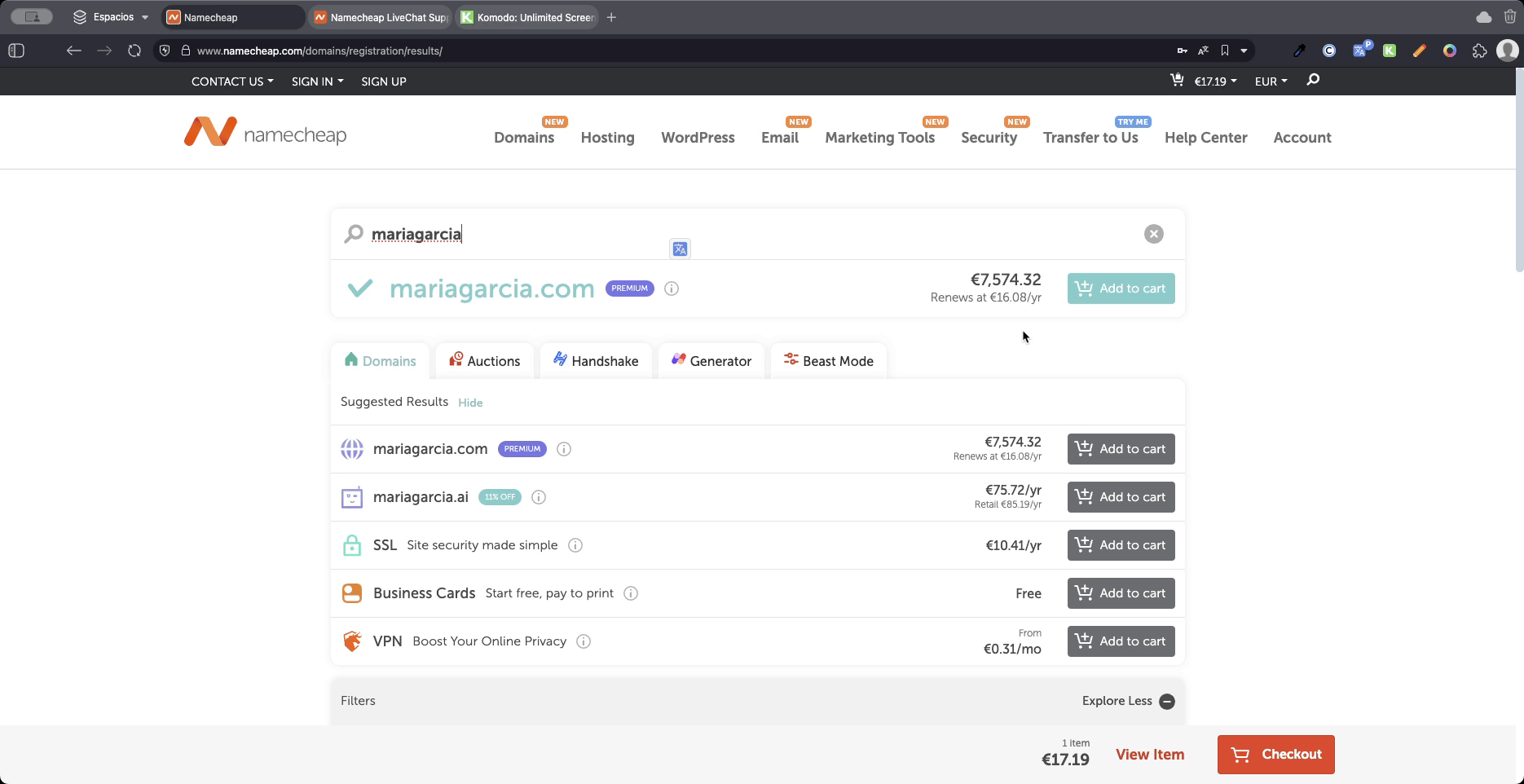Click the shopping cart icon in top bar
The width and height of the screenshot is (1524, 784).
click(x=1177, y=80)
